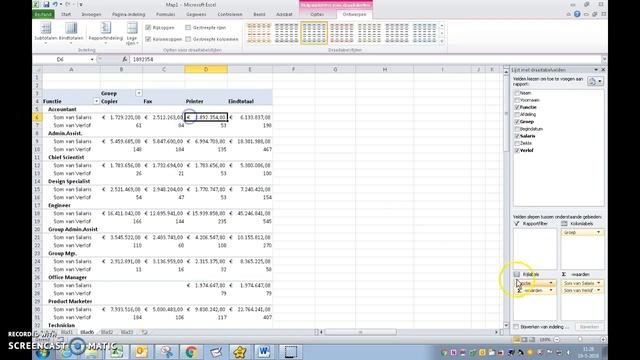The width and height of the screenshot is (640, 360).
Task: Open the field list layout options button
Action: [x=595, y=81]
